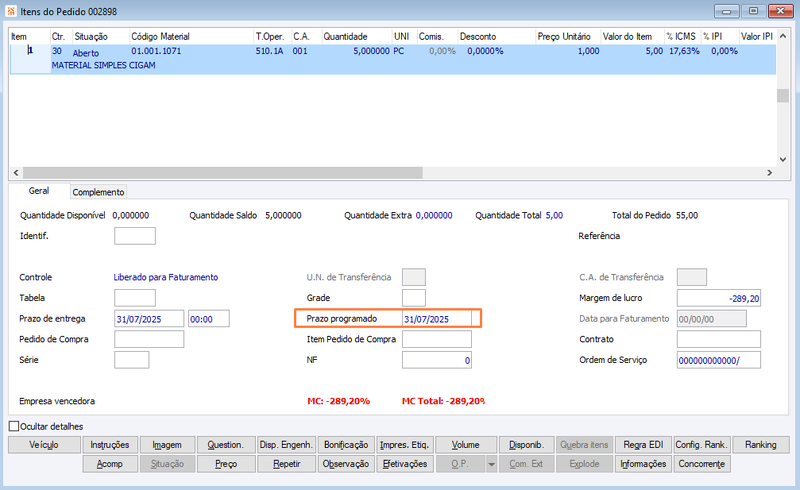Click the ICMS value 17,63%

[x=684, y=51]
